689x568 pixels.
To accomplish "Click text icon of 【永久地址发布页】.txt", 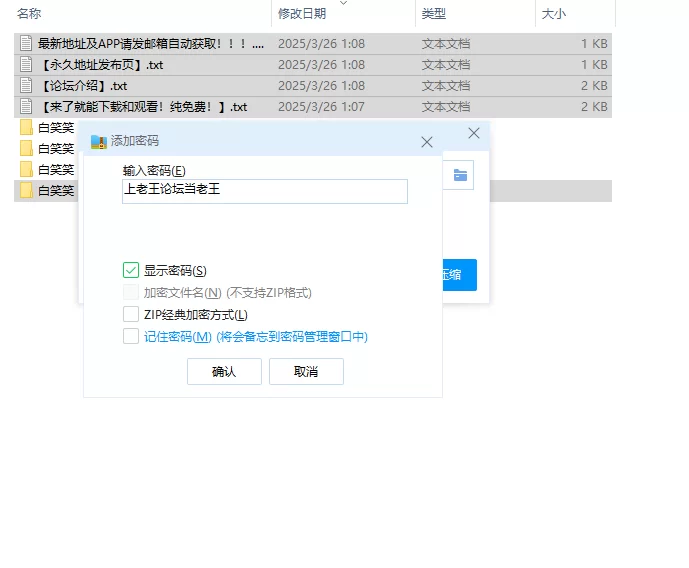I will [x=26, y=65].
